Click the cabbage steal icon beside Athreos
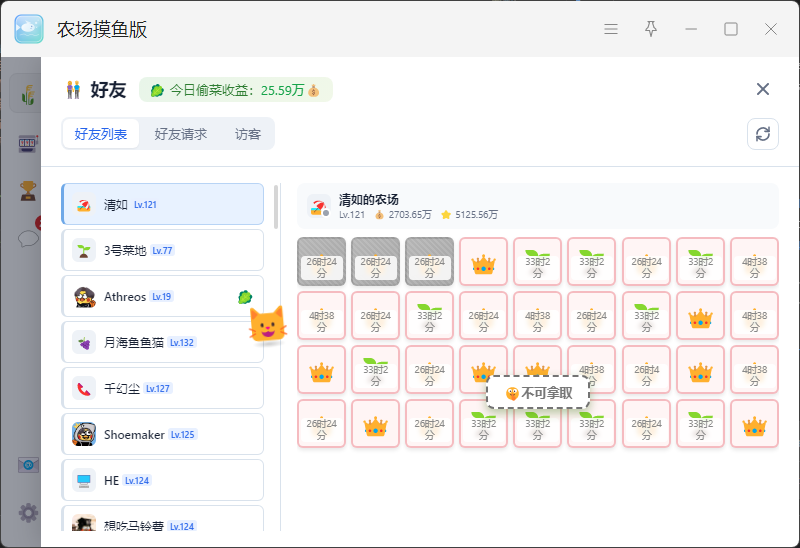This screenshot has height=548, width=800. (245, 296)
